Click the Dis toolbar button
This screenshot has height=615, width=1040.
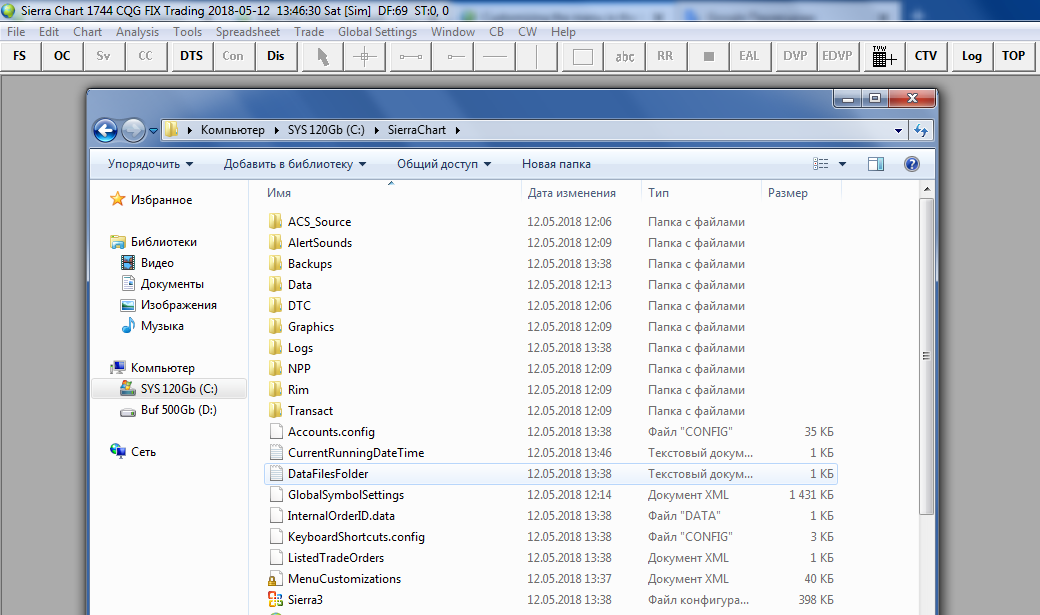click(276, 56)
